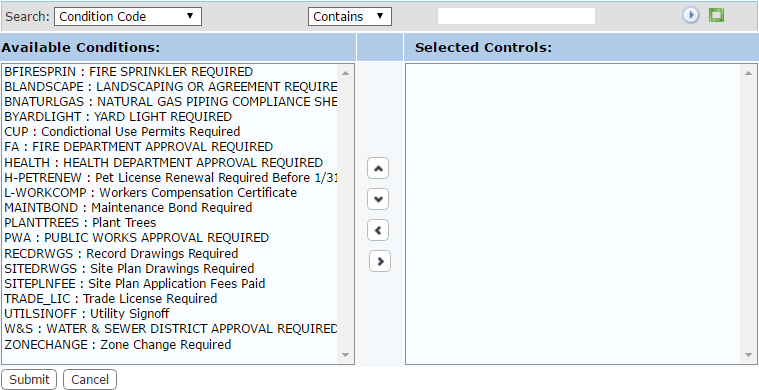Click the move down chevron button
Viewport: 759px width, 390px height.
coord(378,199)
